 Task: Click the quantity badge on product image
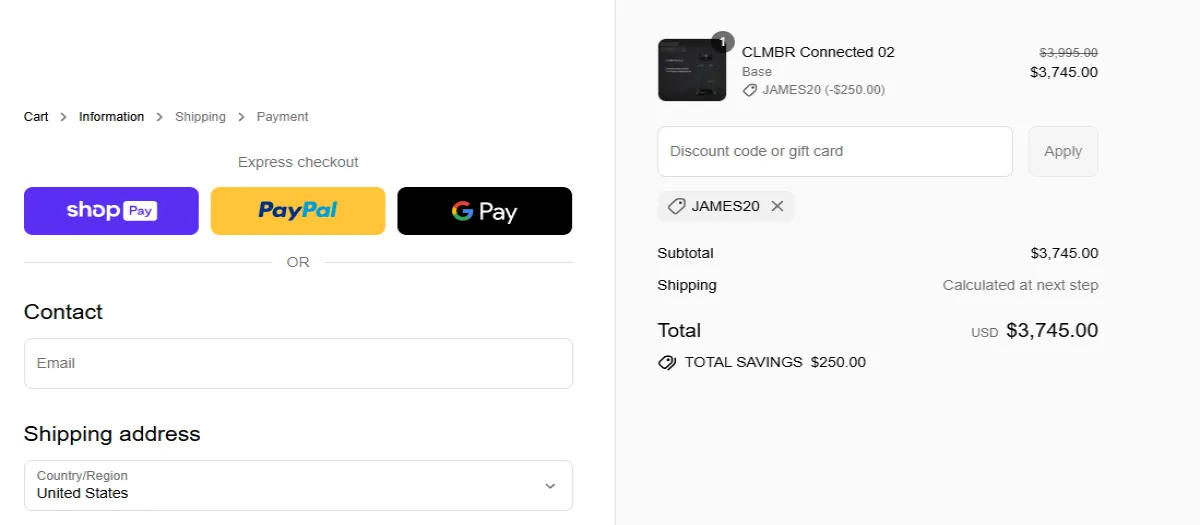tap(723, 42)
